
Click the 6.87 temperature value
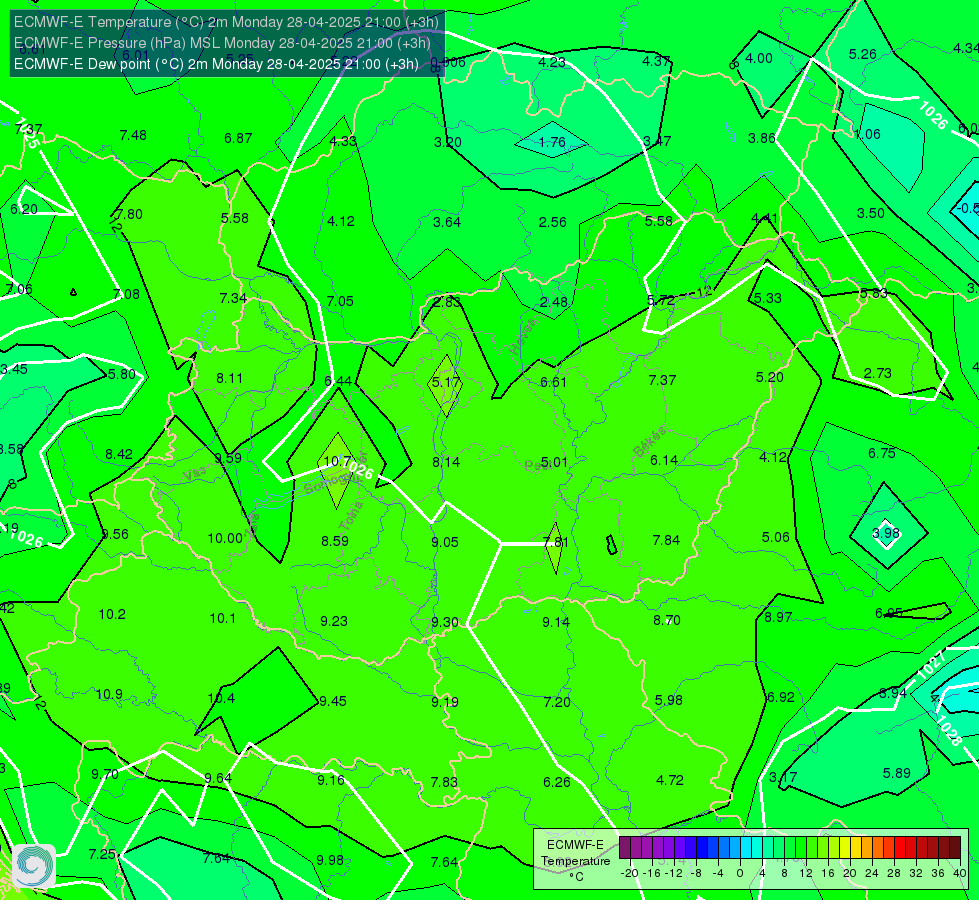pos(238,138)
